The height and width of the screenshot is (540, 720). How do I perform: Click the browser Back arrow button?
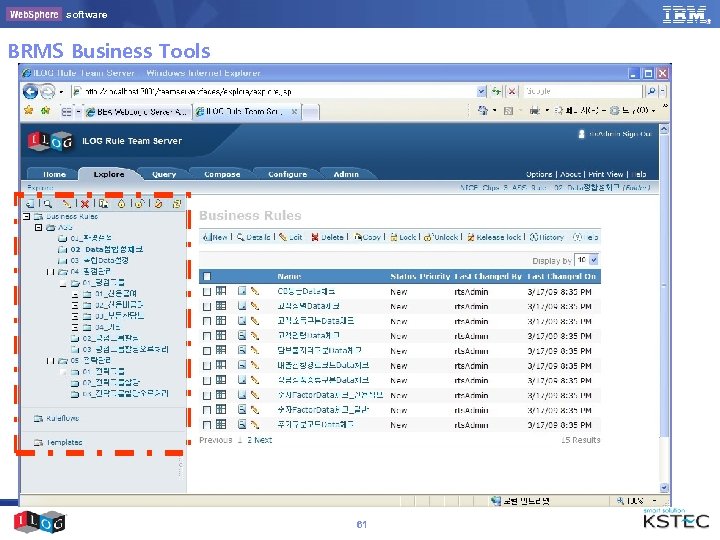pyautogui.click(x=31, y=92)
